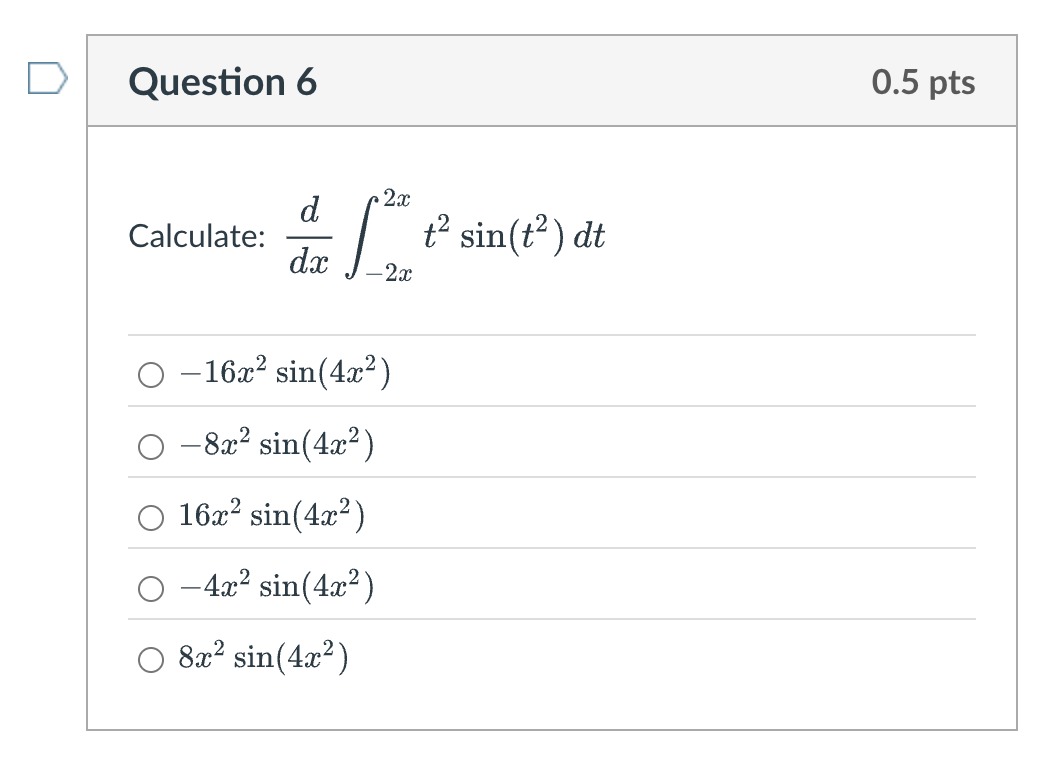Choose the radio button for 16x² sin(4x²)

coord(151,518)
